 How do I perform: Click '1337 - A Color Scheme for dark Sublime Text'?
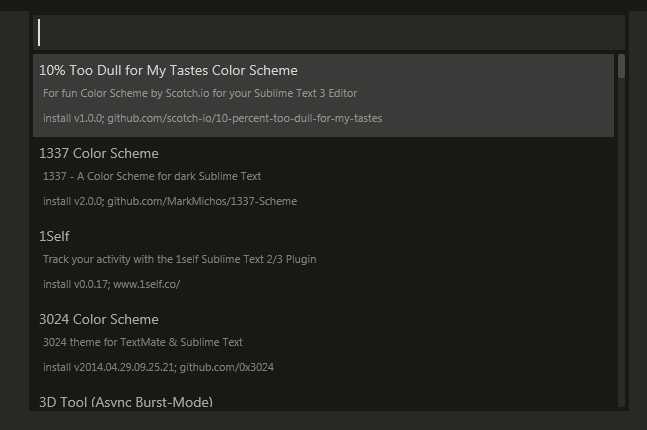152,176
